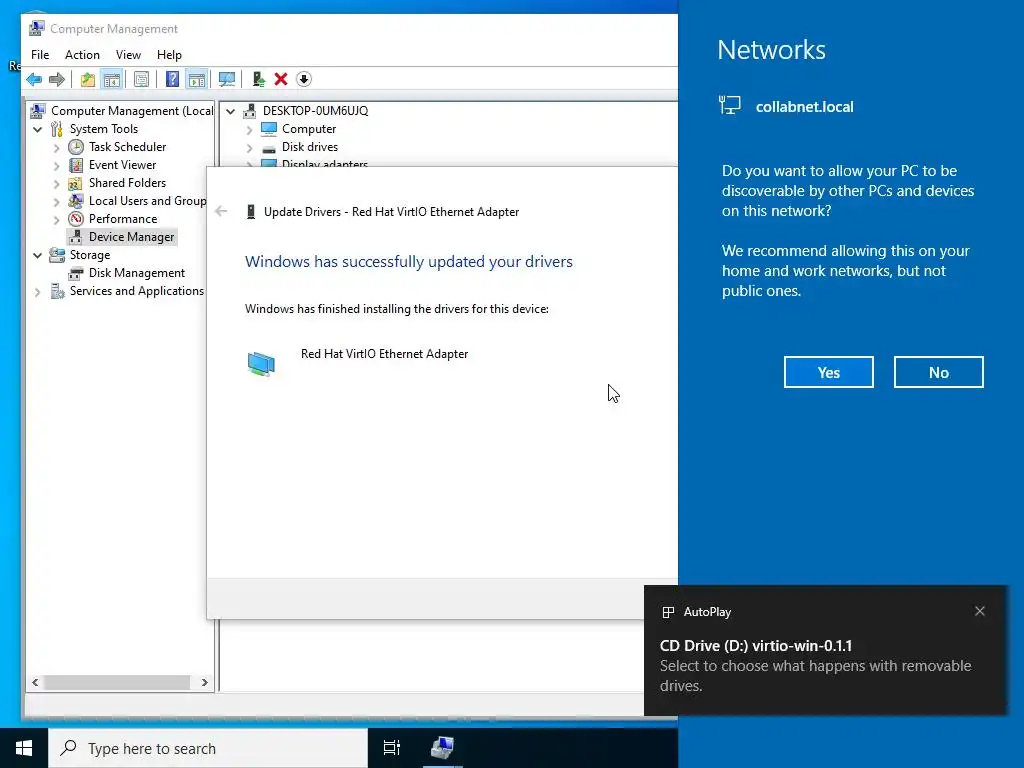Open the File menu
Image resolution: width=1024 pixels, height=768 pixels.
40,55
